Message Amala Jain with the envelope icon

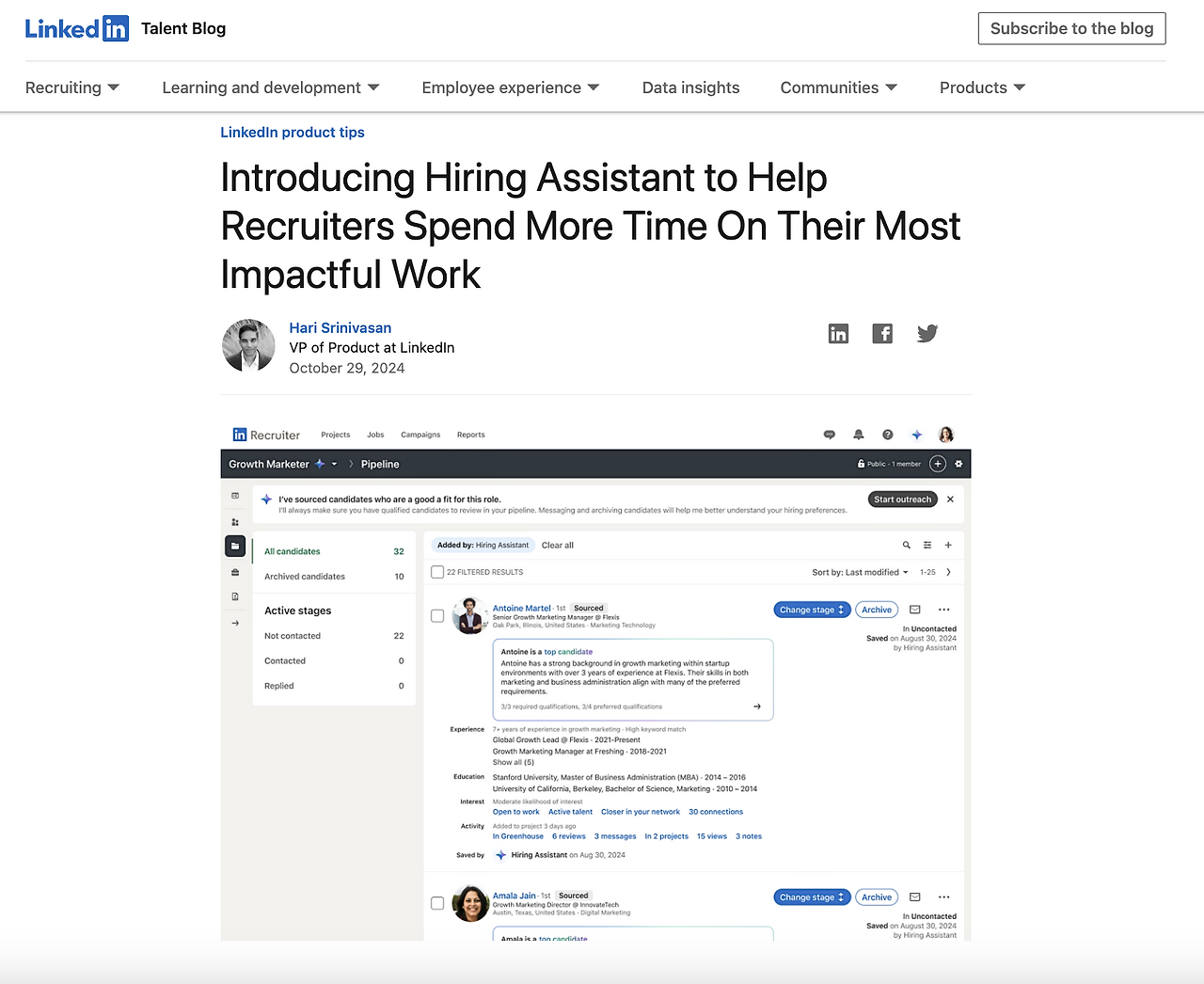click(x=915, y=897)
